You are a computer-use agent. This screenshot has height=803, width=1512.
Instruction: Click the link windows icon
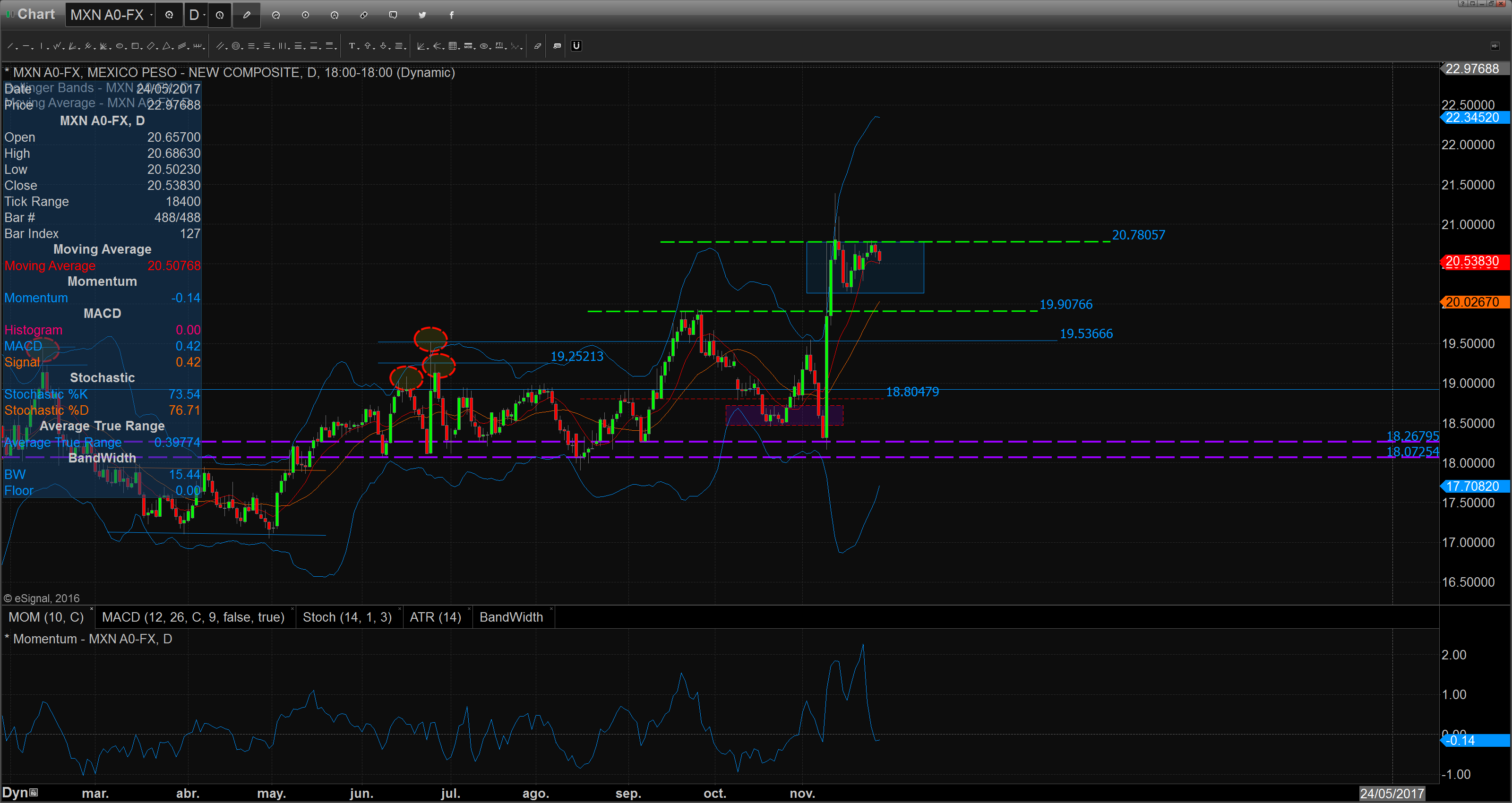(x=364, y=15)
